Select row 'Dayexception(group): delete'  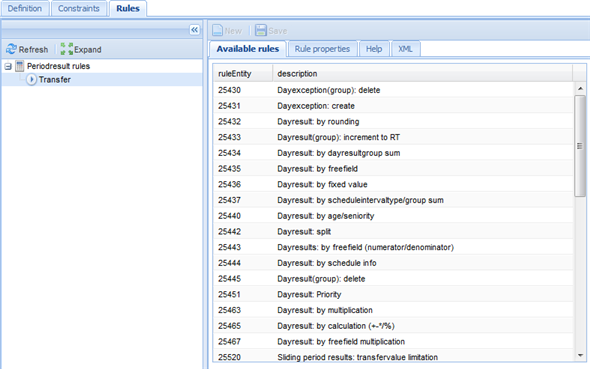tap(393, 90)
